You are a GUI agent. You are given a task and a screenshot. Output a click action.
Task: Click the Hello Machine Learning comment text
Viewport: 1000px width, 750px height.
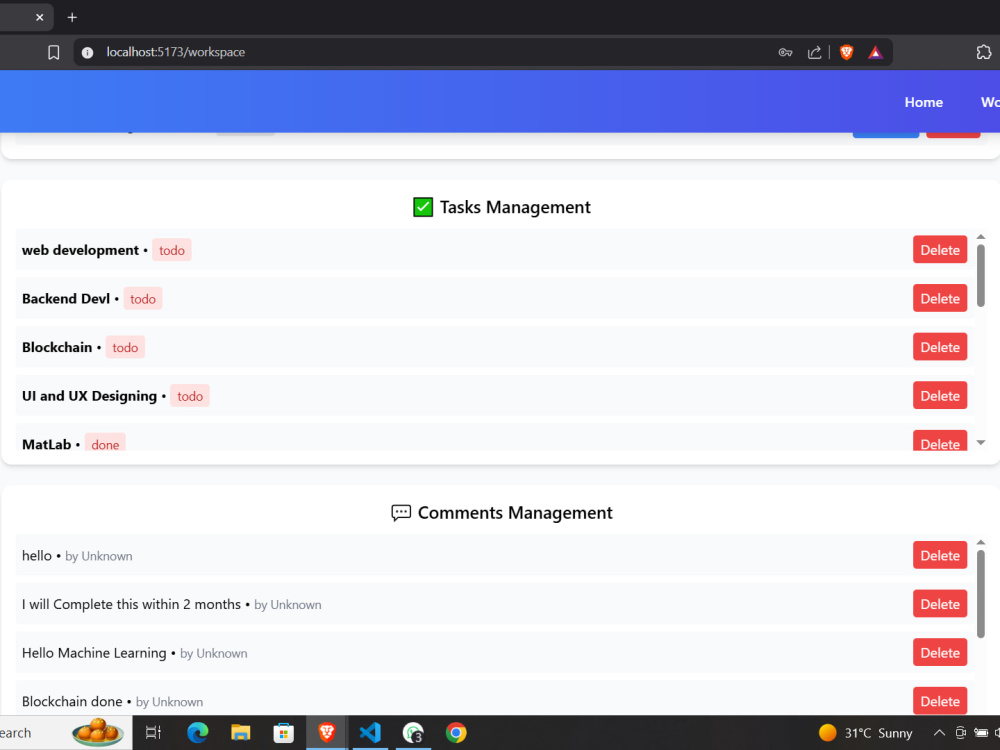tap(94, 653)
